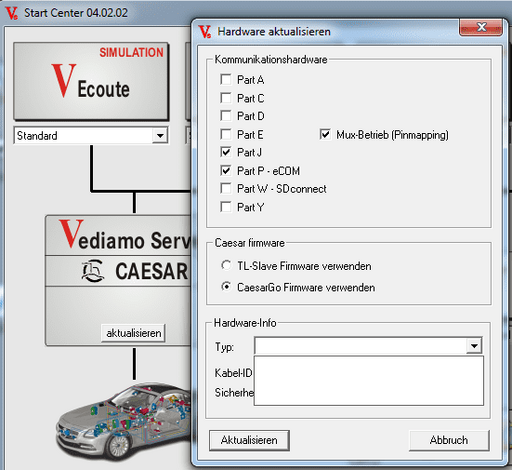Click the Vediamo Server panel header
Screen dimensions: 512x470
click(119, 236)
